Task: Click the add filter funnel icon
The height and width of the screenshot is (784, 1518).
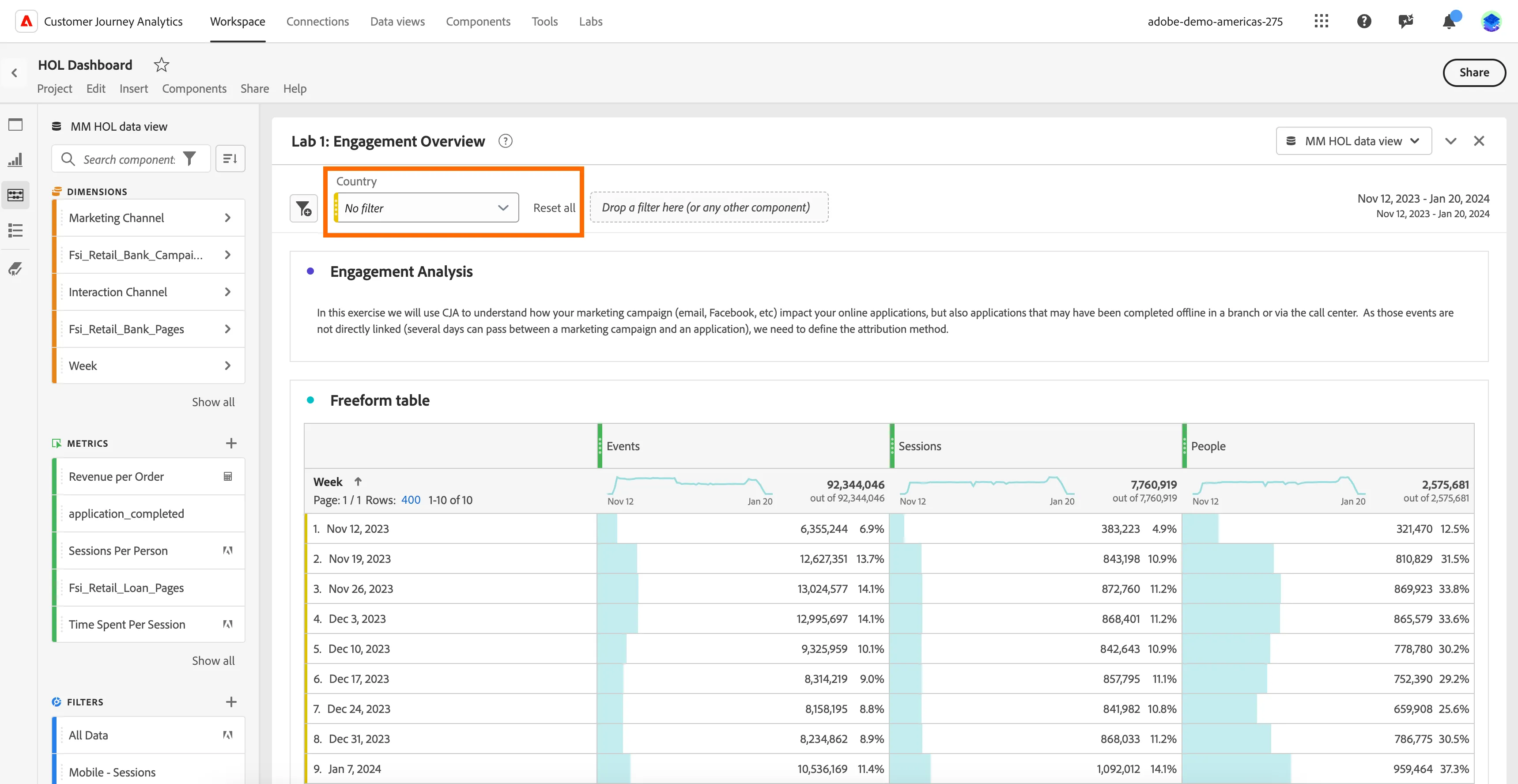Action: pos(303,208)
